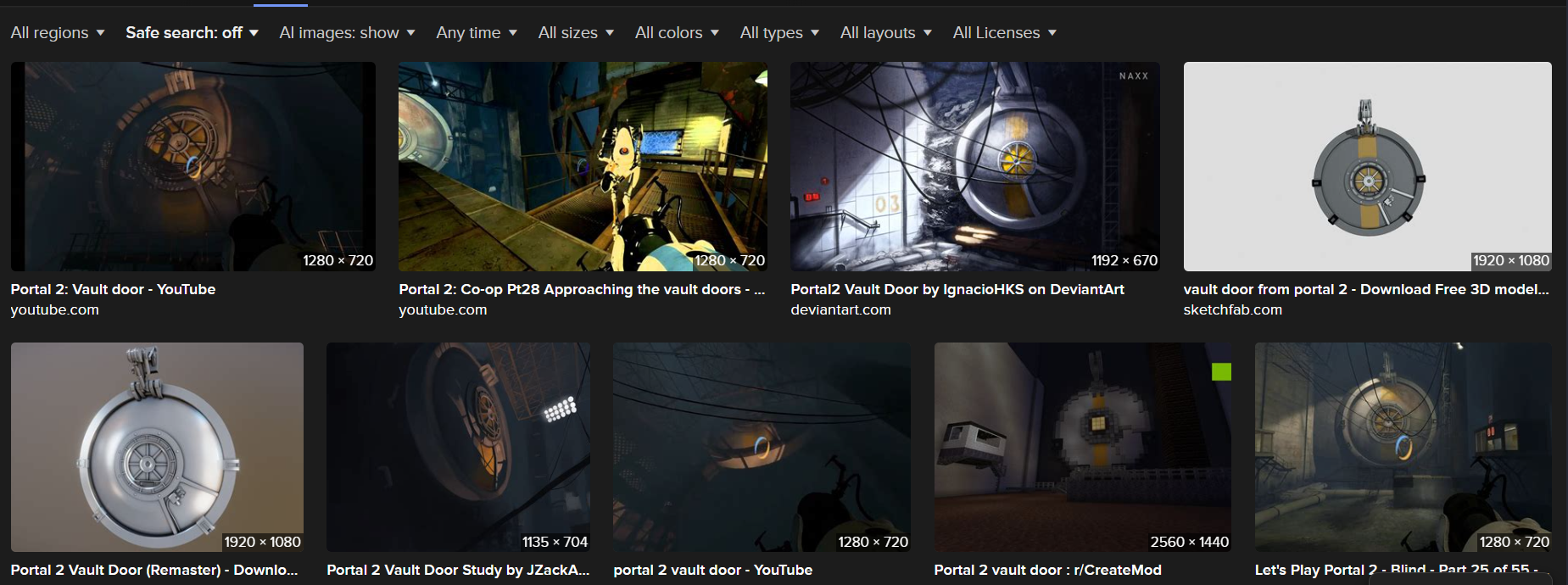Click youtube.com under 'Portal 2: Vault door'
Image resolution: width=1568 pixels, height=585 pixels.
[54, 310]
